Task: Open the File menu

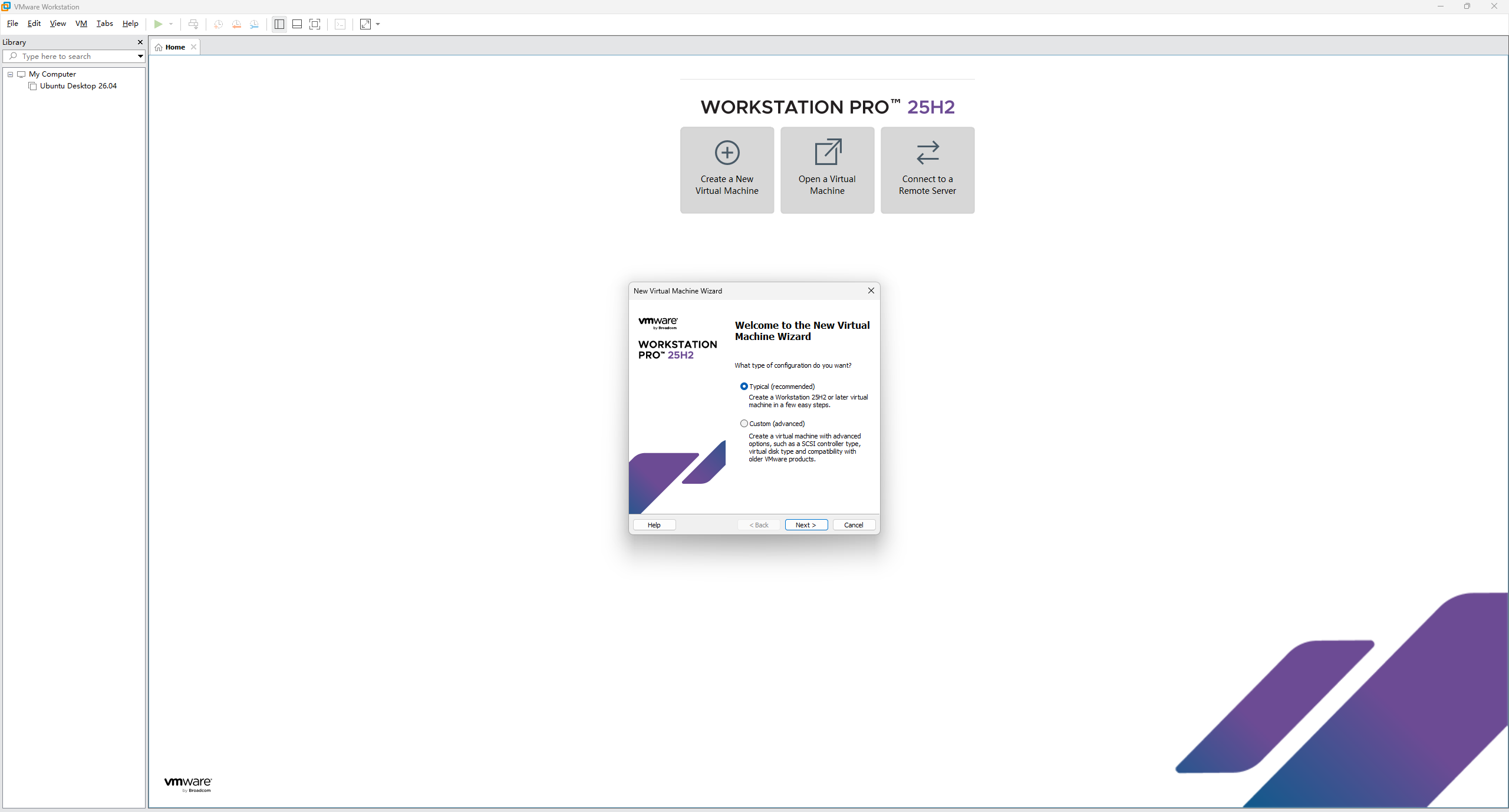Action: point(12,24)
